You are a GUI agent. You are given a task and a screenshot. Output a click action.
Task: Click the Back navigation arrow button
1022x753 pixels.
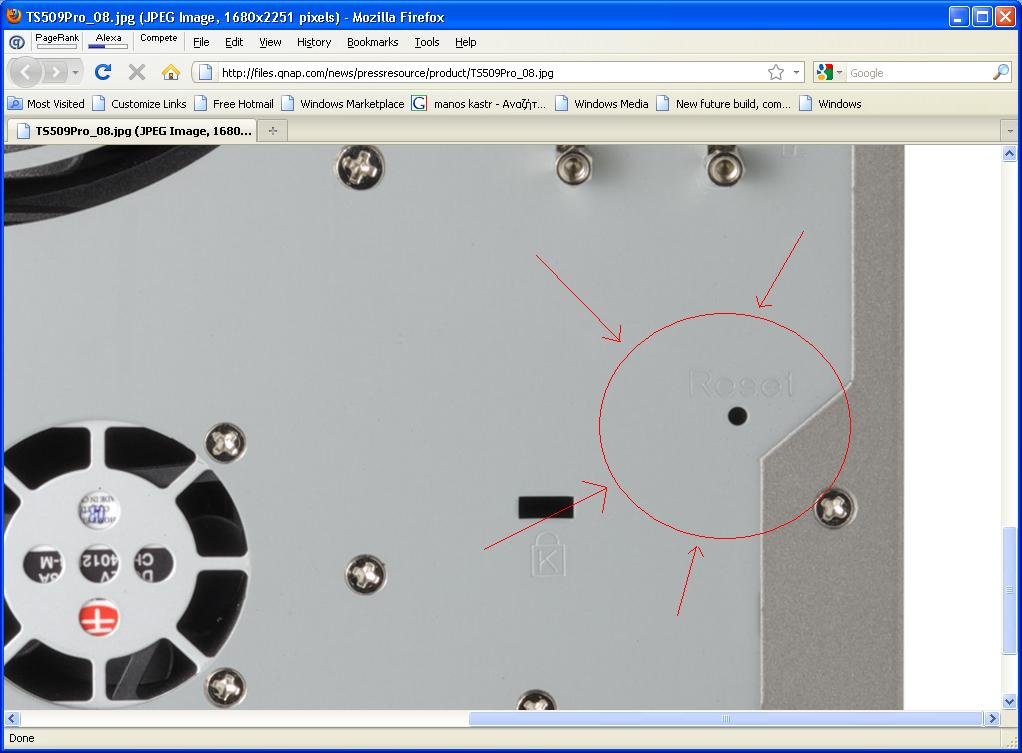coord(26,72)
